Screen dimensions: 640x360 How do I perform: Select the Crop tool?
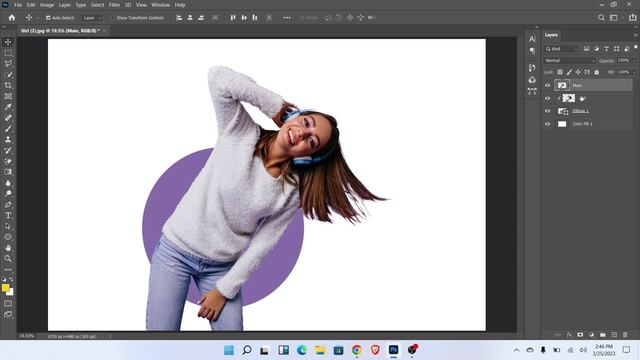tap(8, 85)
